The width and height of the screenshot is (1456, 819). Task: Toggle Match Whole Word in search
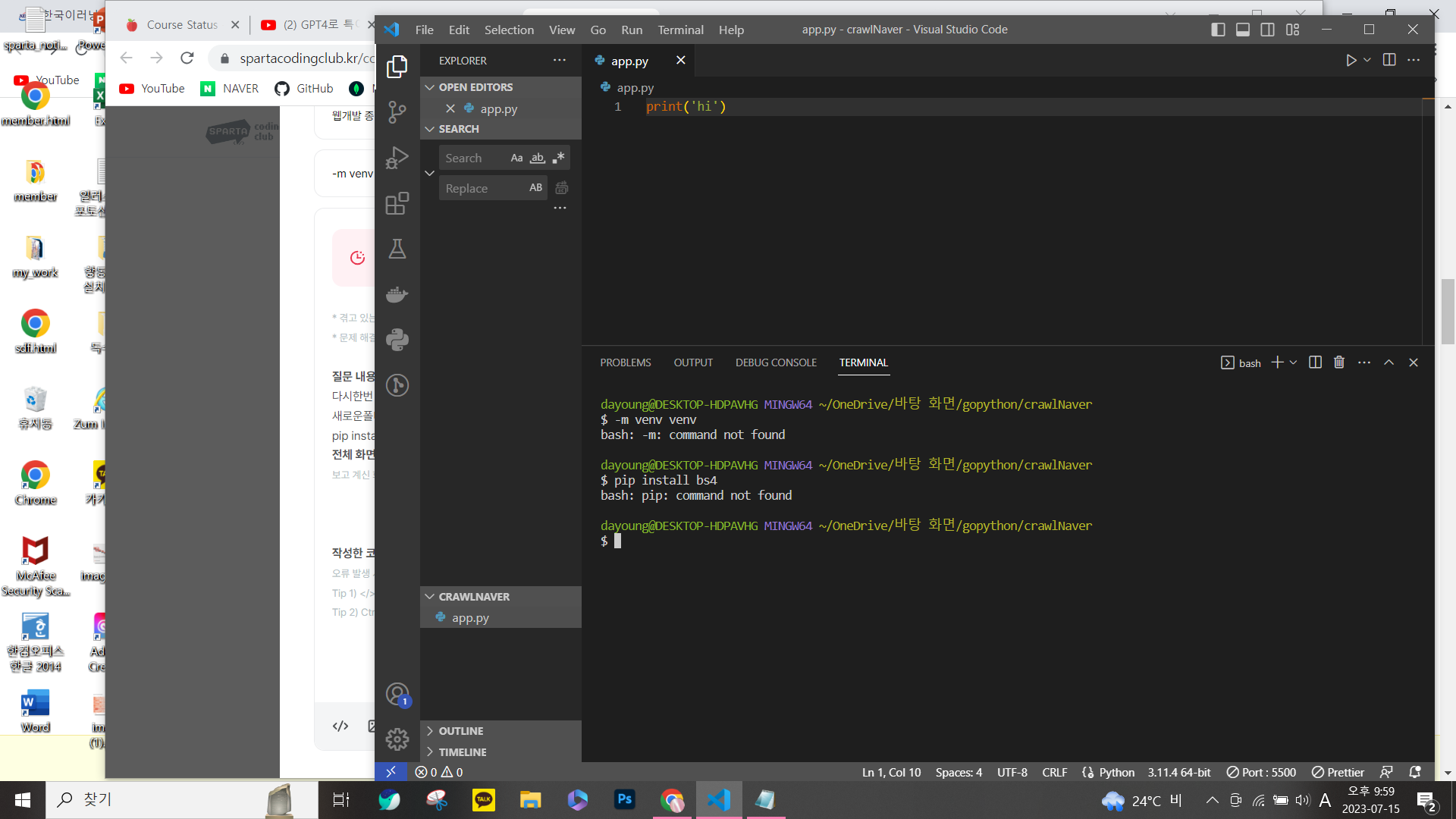pos(537,158)
